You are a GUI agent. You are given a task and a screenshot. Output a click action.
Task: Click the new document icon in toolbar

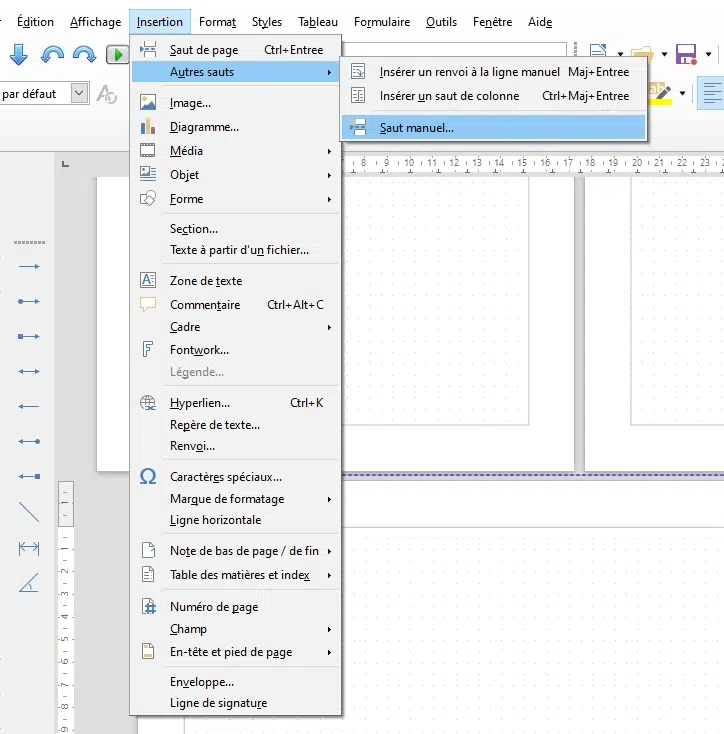pyautogui.click(x=599, y=51)
